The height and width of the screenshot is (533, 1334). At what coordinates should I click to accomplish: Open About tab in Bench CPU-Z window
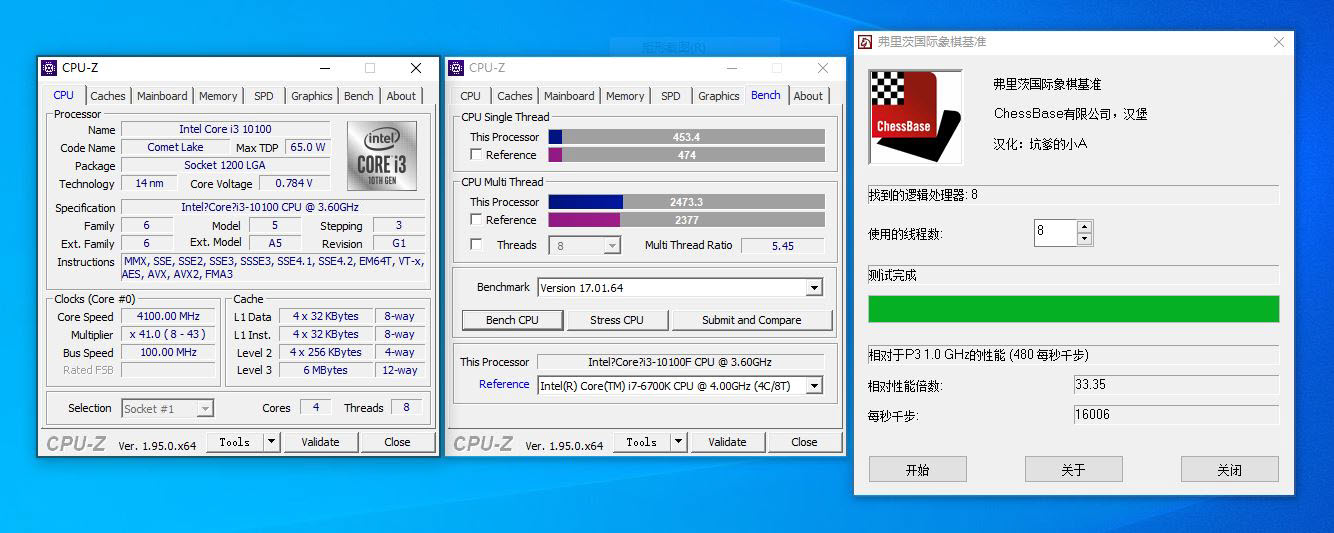coord(808,96)
